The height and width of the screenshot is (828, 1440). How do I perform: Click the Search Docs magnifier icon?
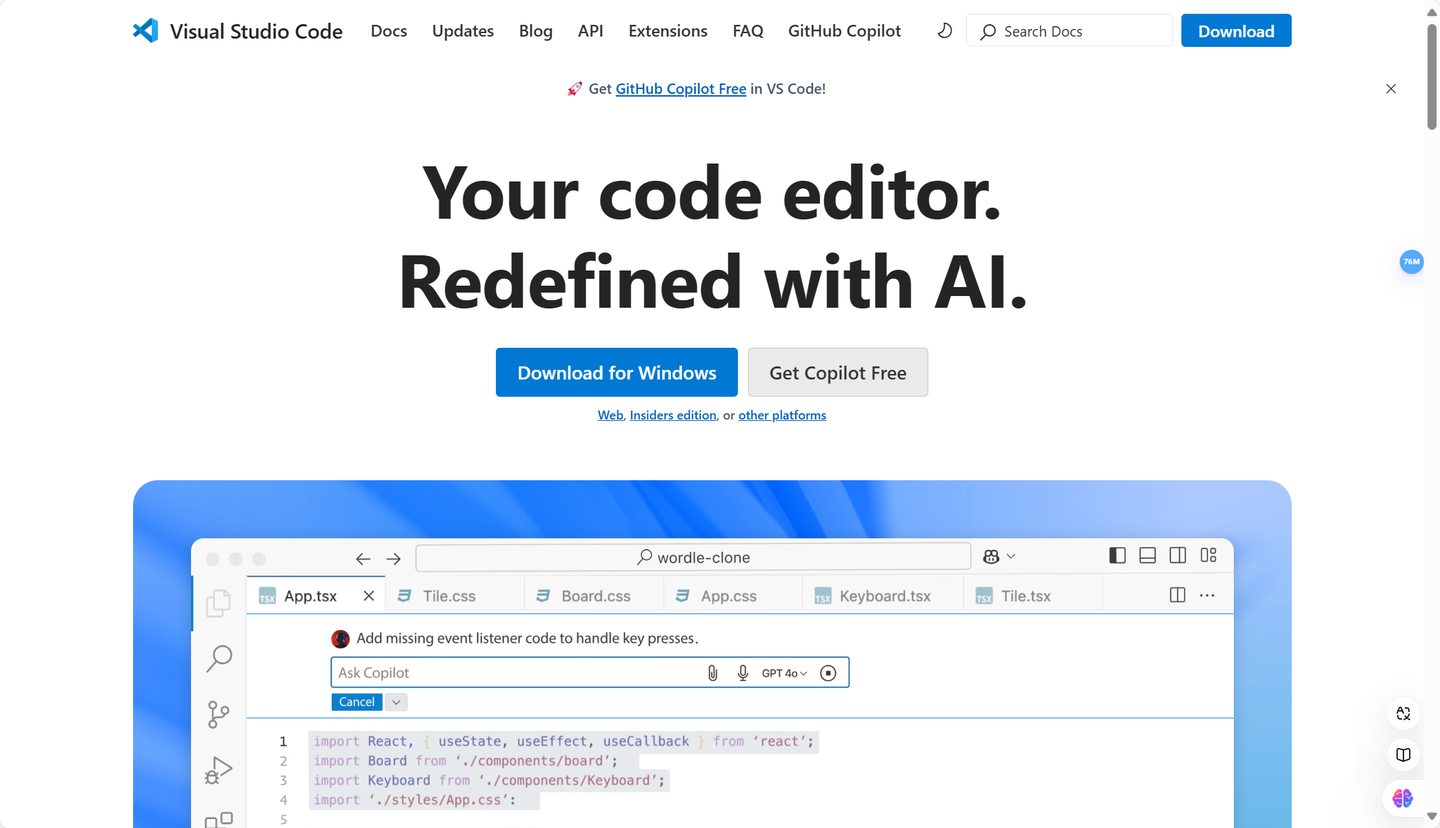pos(988,32)
